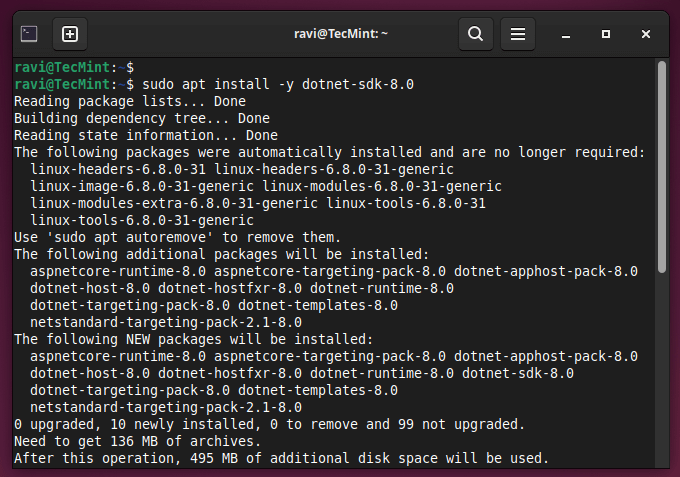Click the ravi@TecMint:~ window title
Image resolution: width=680 pixels, height=477 pixels.
[x=340, y=34]
